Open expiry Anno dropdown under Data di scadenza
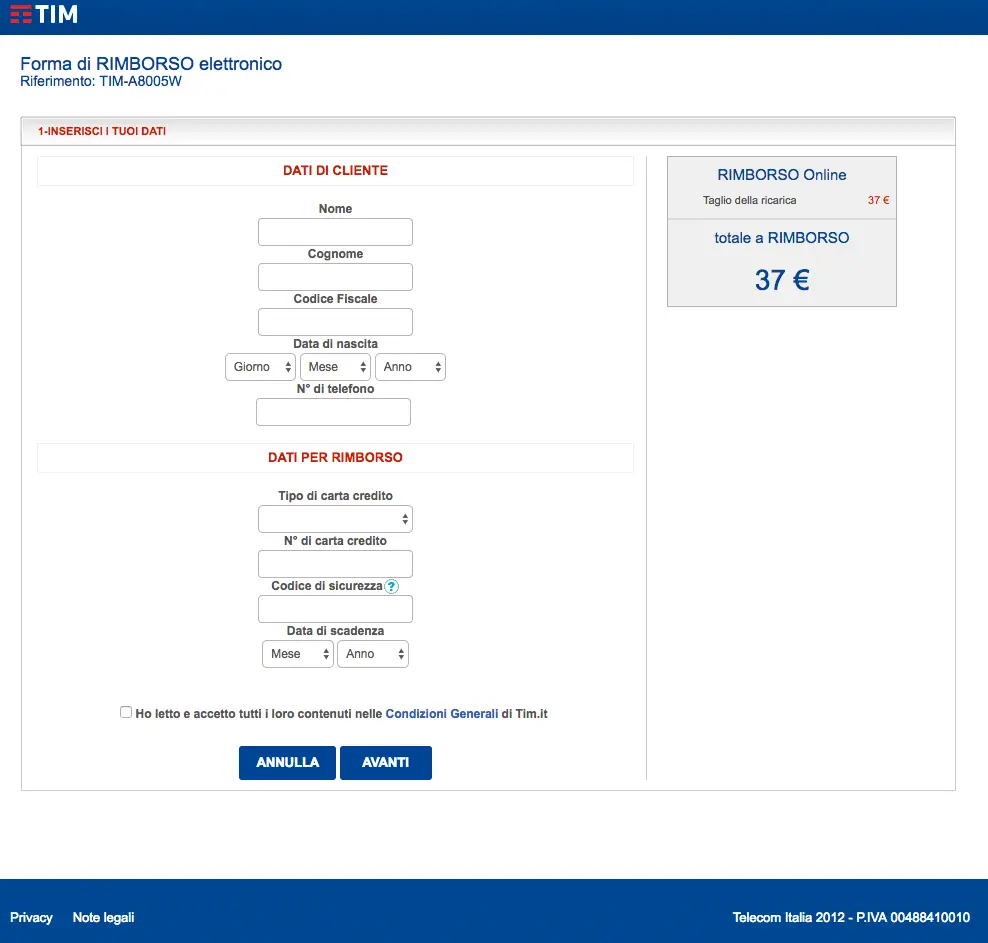The image size is (988, 943). (372, 654)
